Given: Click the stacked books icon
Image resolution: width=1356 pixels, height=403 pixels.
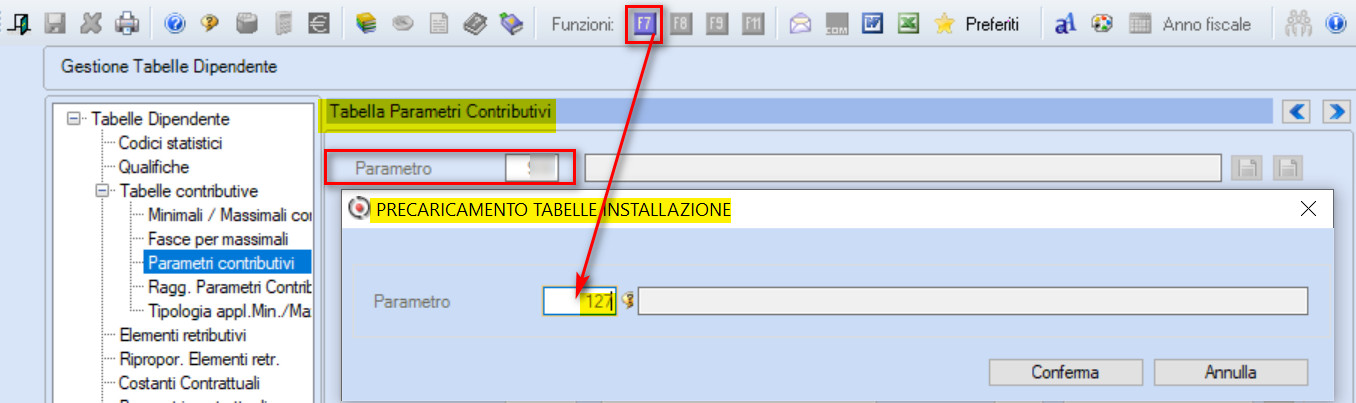Looking at the screenshot, I should pos(366,22).
